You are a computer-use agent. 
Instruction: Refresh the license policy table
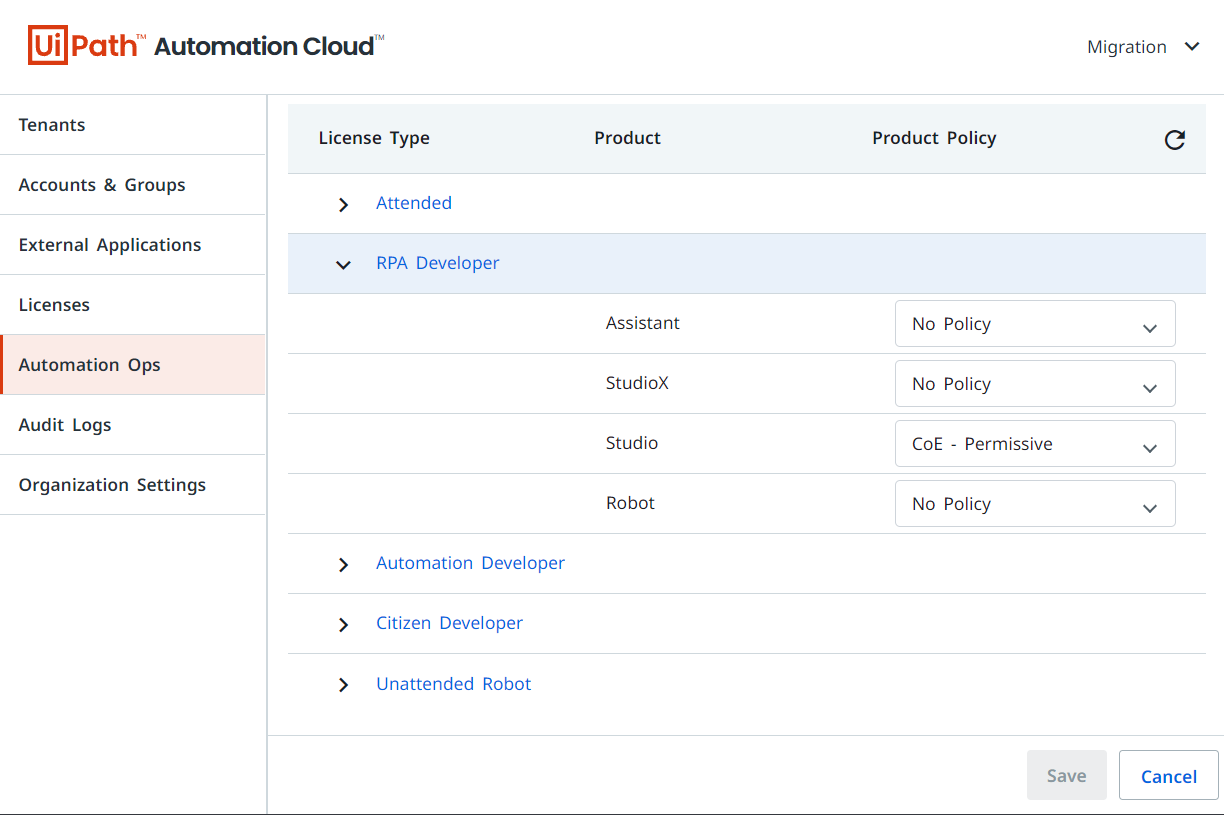point(1175,140)
